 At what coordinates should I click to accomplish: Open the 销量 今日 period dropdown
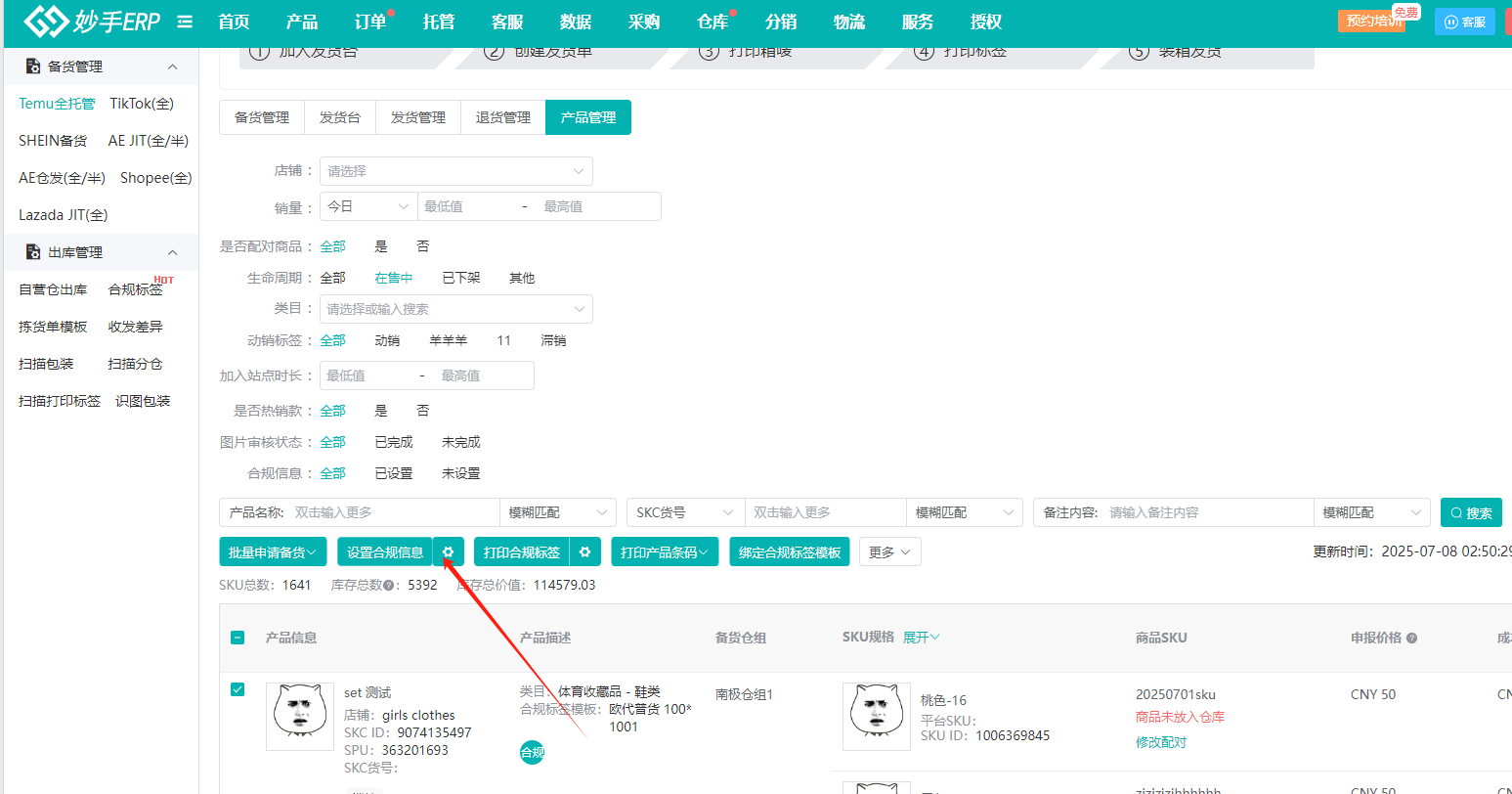click(367, 206)
